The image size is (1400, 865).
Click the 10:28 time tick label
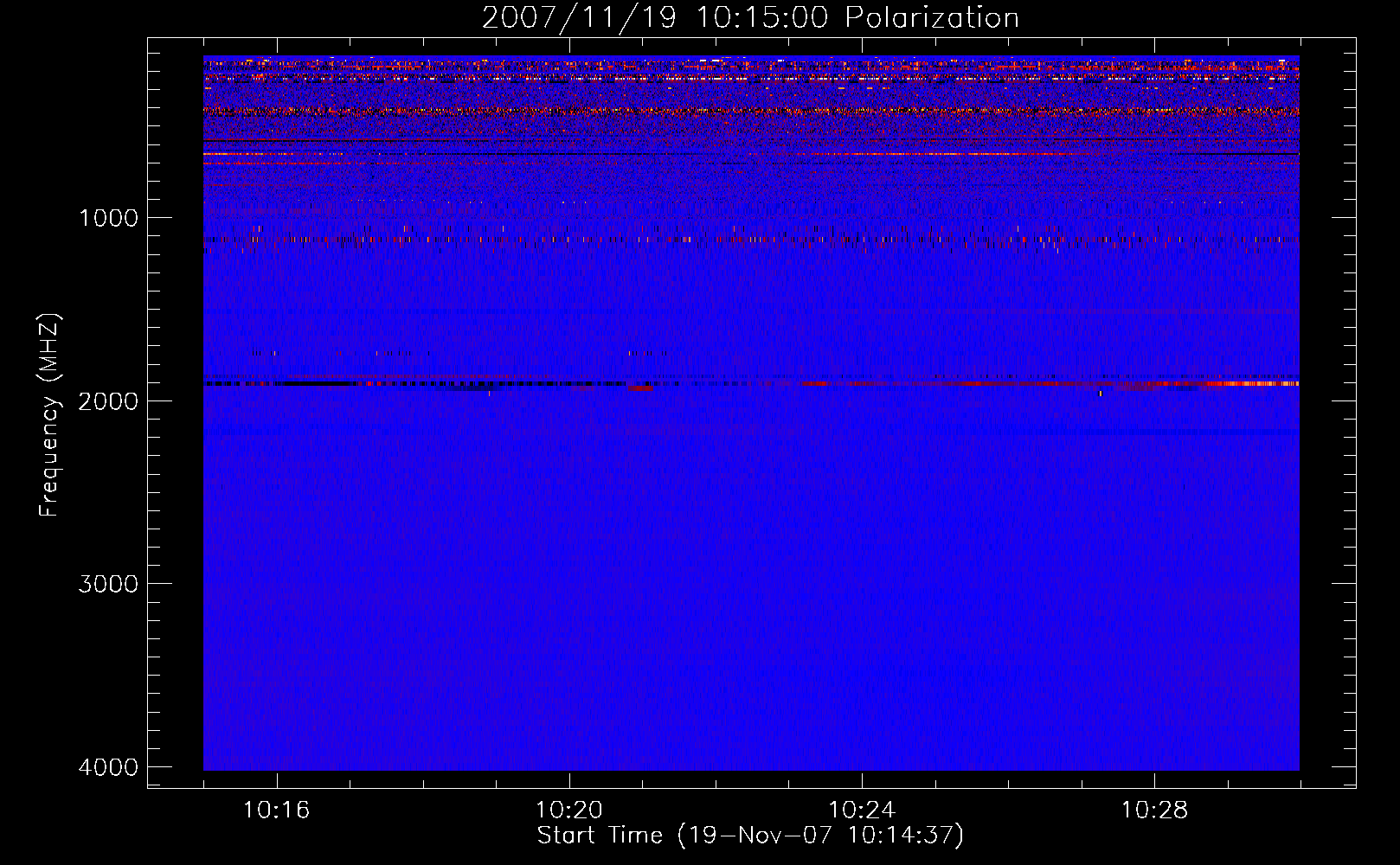click(x=1155, y=811)
